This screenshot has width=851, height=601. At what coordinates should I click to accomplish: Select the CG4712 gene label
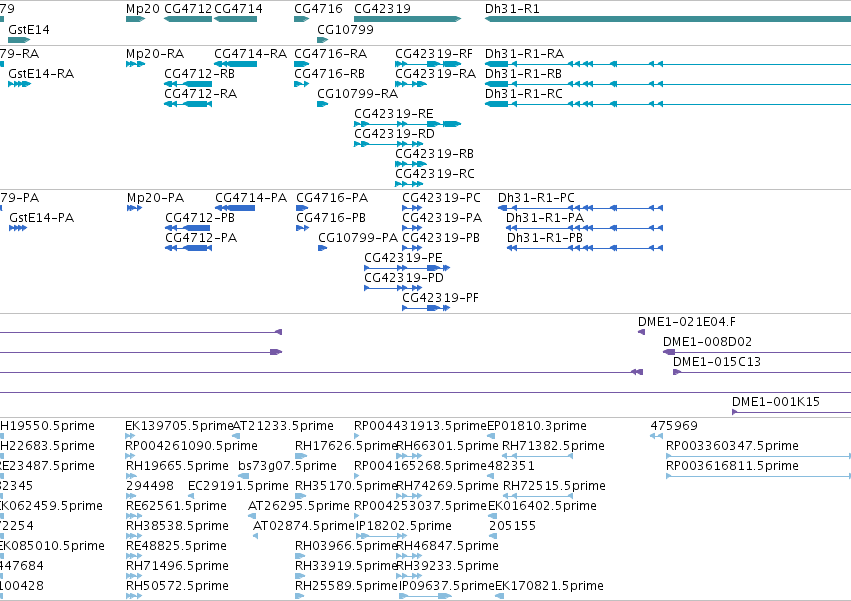(188, 9)
